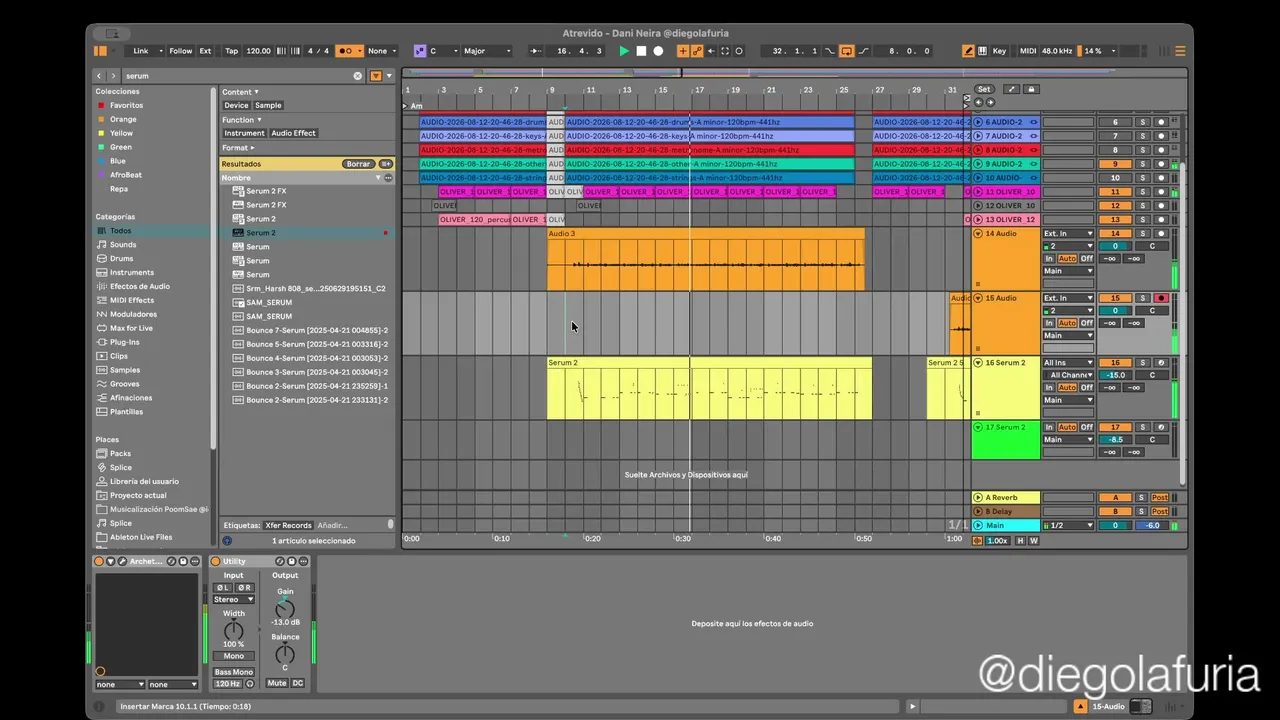The height and width of the screenshot is (720, 1280).
Task: Open Utility Stereo channel mode dropdown
Action: pos(234,600)
